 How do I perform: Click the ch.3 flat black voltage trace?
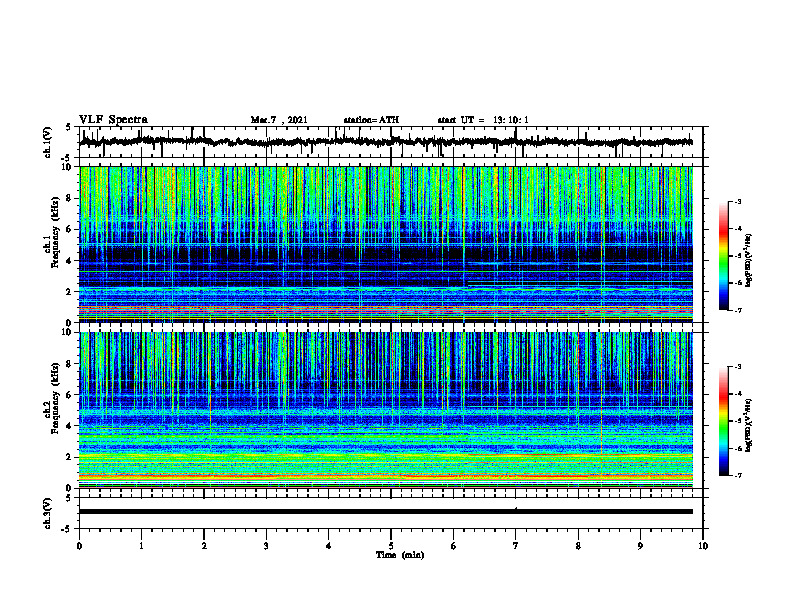pyautogui.click(x=386, y=512)
